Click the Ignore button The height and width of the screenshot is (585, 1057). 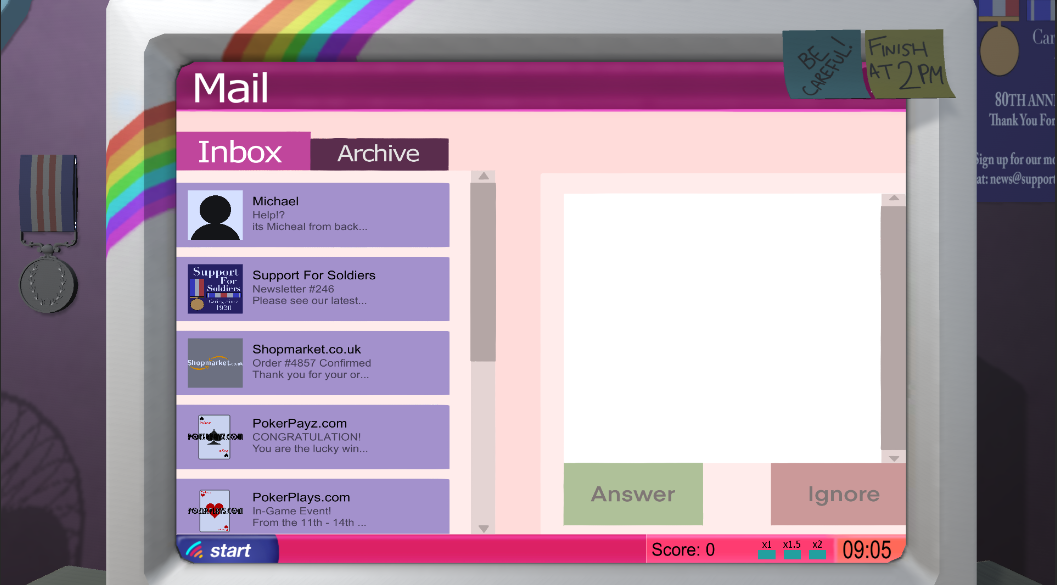tap(839, 494)
